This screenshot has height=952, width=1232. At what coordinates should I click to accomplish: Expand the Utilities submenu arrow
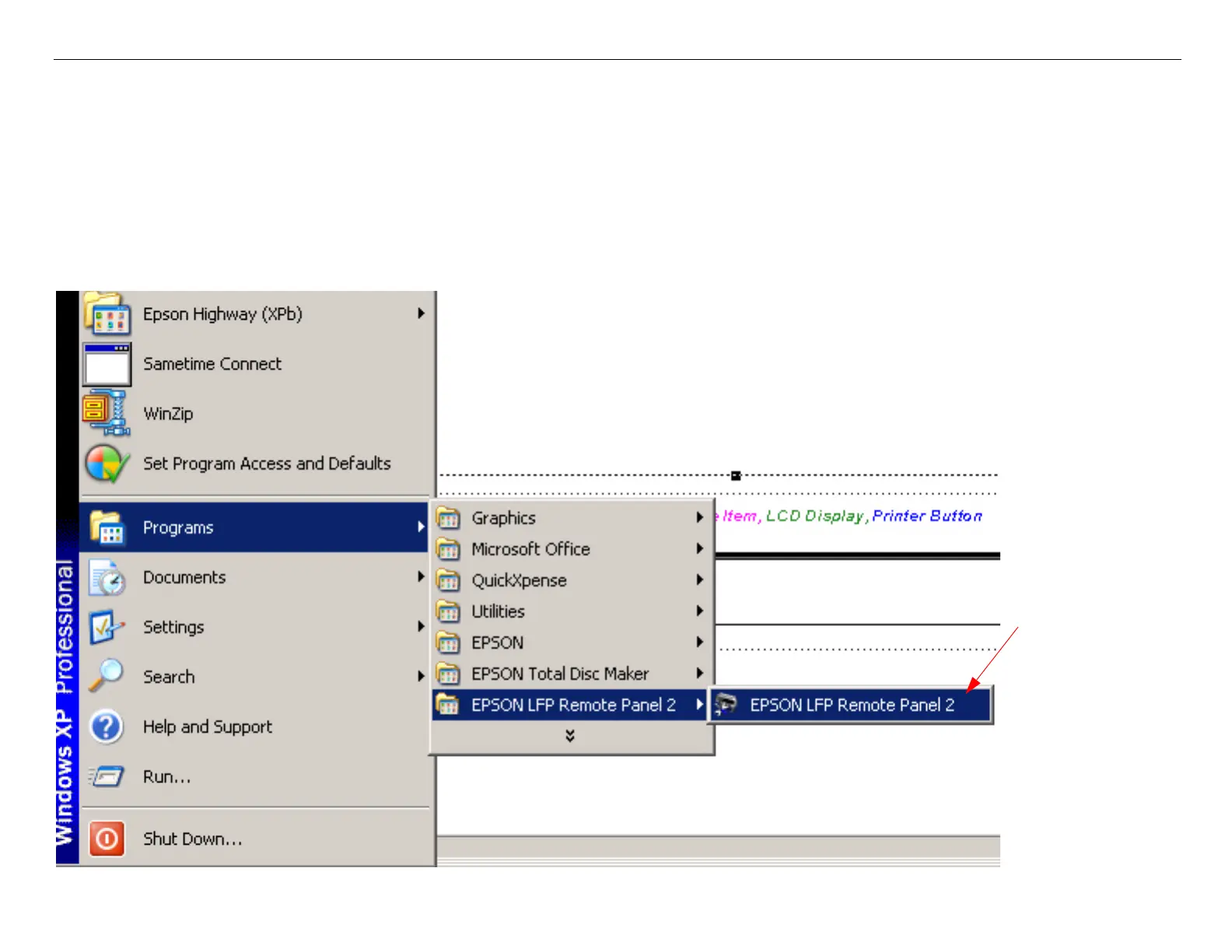coord(700,611)
